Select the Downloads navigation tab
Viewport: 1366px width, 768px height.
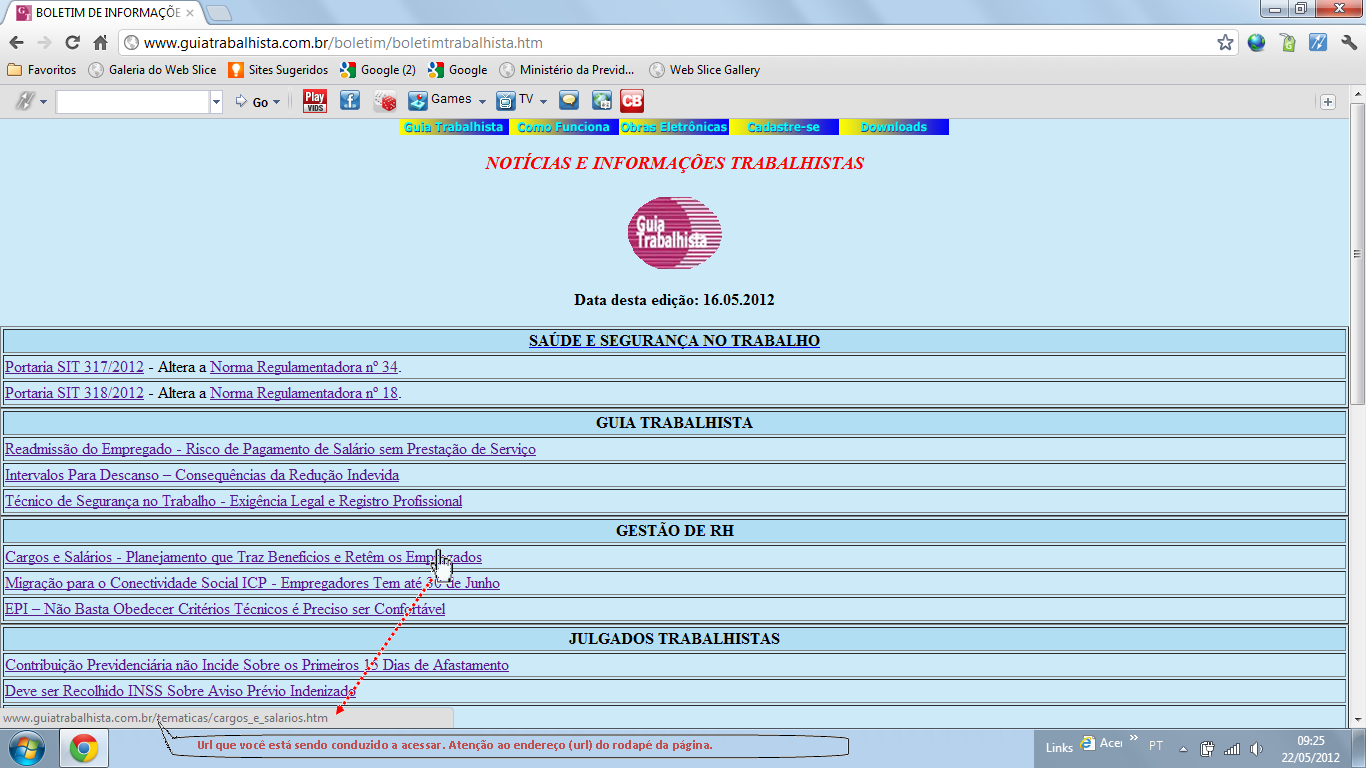point(893,127)
